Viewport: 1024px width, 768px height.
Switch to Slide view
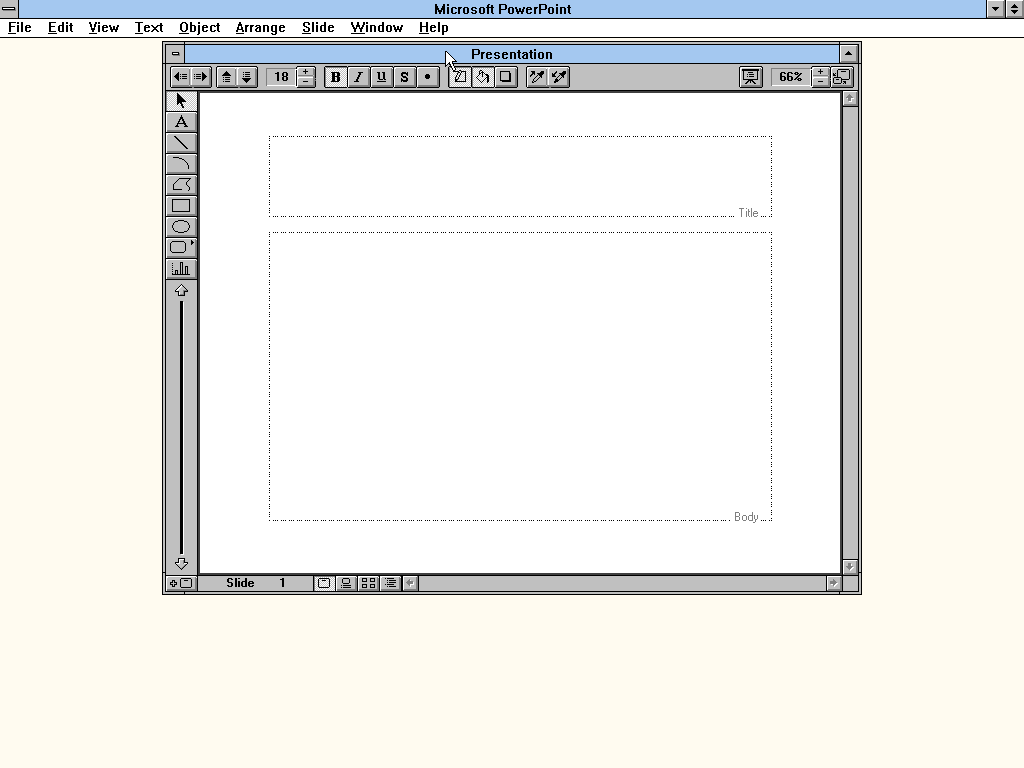click(x=324, y=583)
